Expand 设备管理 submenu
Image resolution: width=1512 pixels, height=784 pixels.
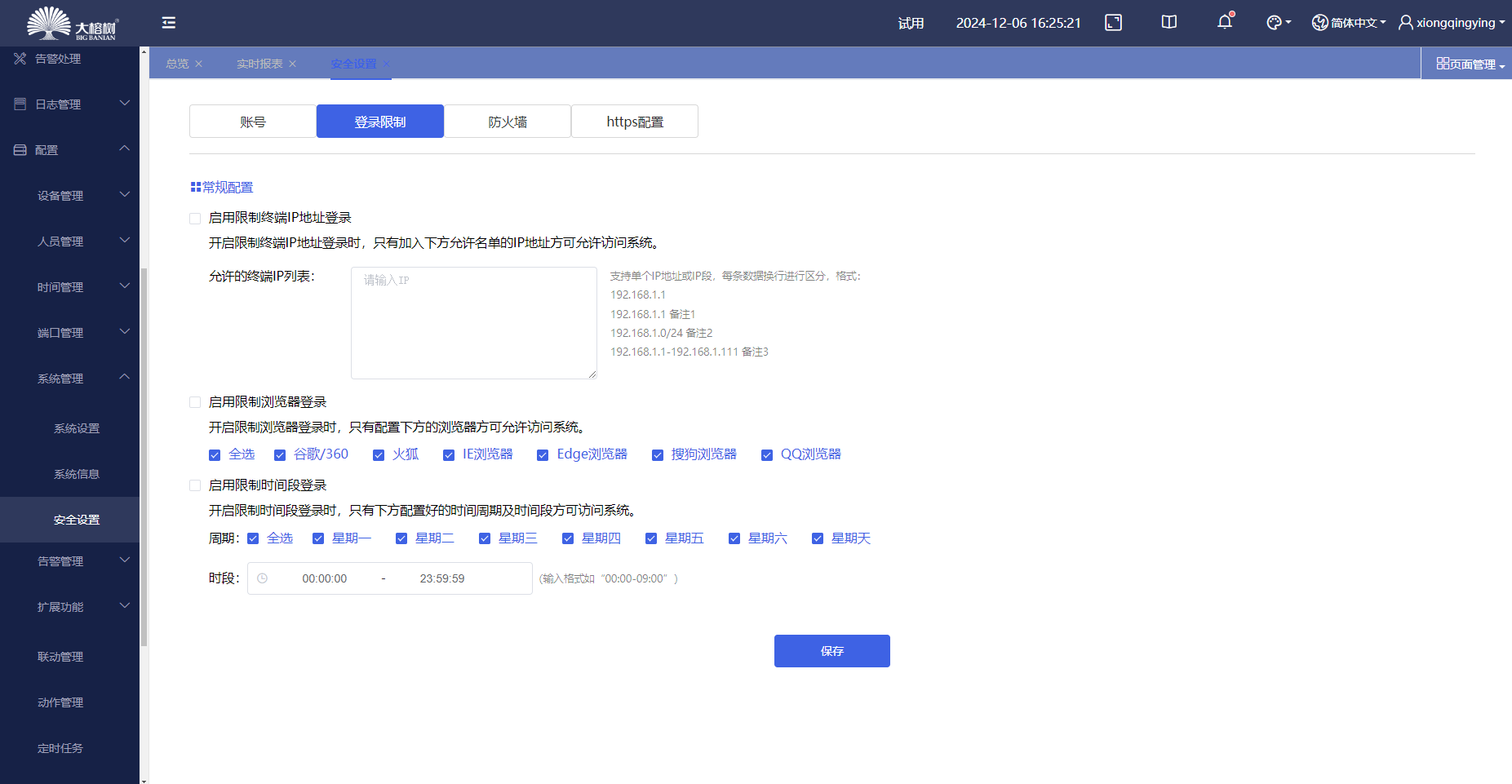coord(125,194)
